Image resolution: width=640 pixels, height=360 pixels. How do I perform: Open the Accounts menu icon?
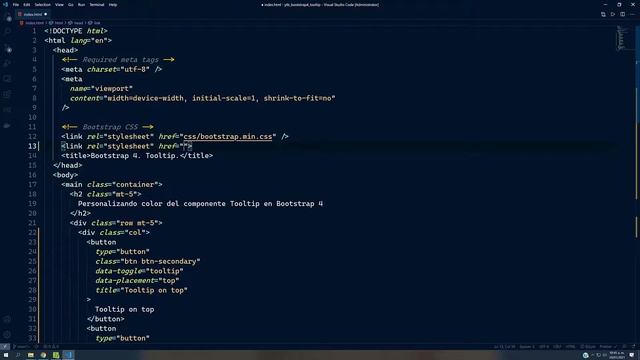click(x=7, y=320)
